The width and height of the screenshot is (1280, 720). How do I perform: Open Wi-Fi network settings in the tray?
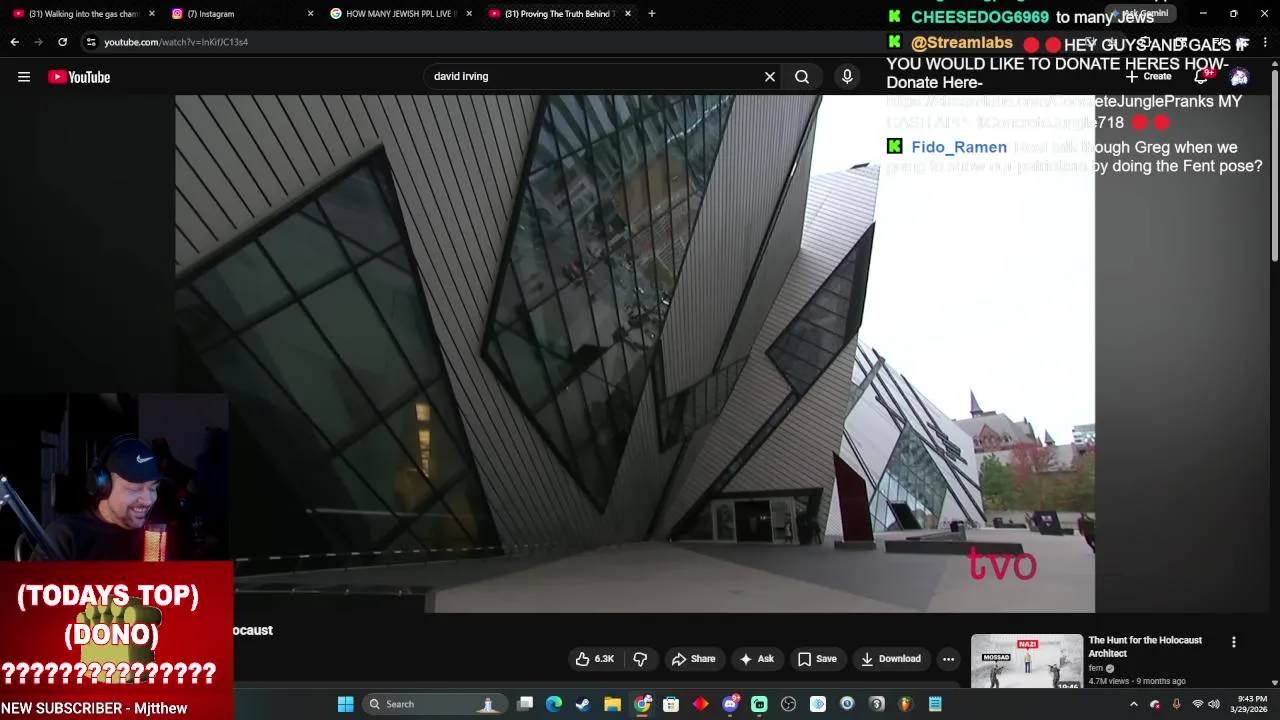point(1197,704)
